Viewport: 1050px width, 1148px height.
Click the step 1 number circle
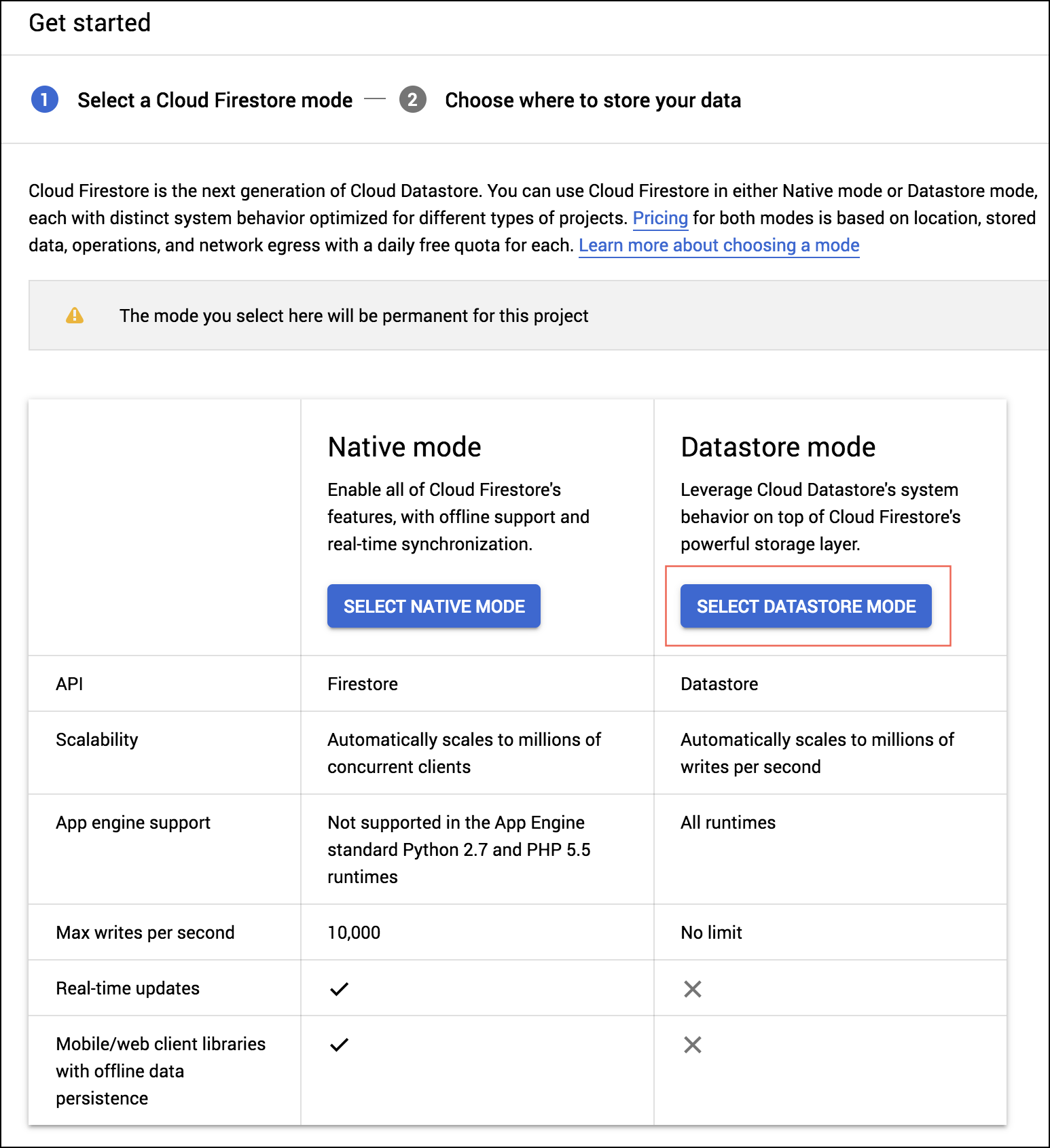[x=45, y=100]
